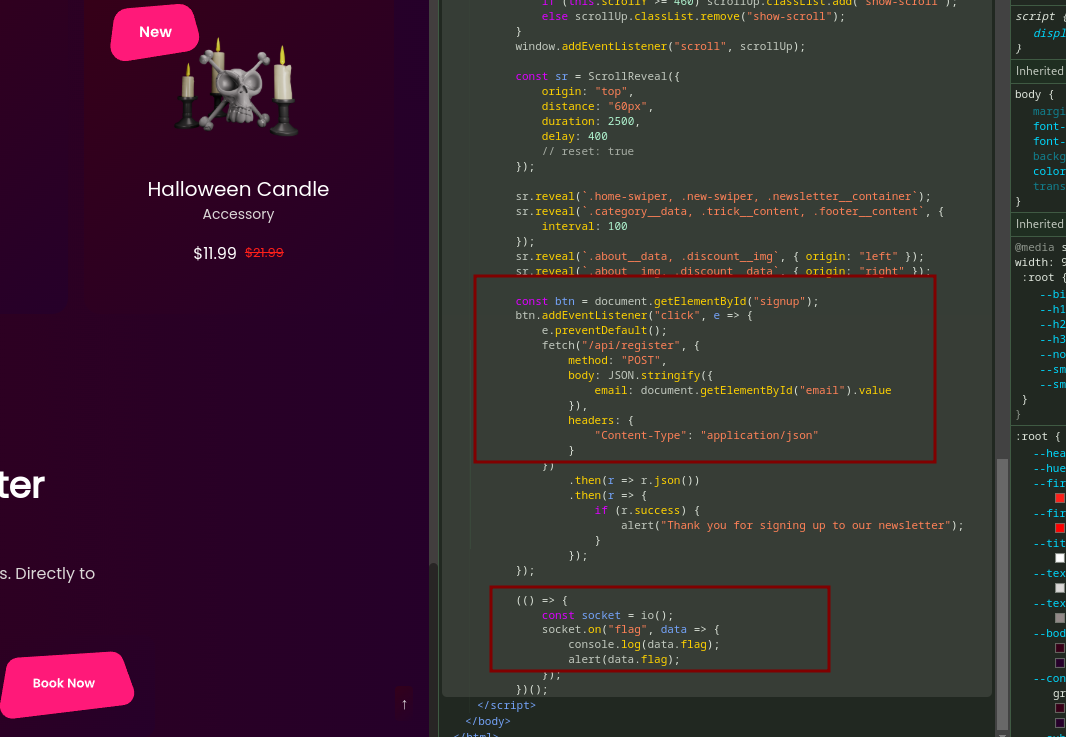Click the // reset: true comment

coord(587,151)
